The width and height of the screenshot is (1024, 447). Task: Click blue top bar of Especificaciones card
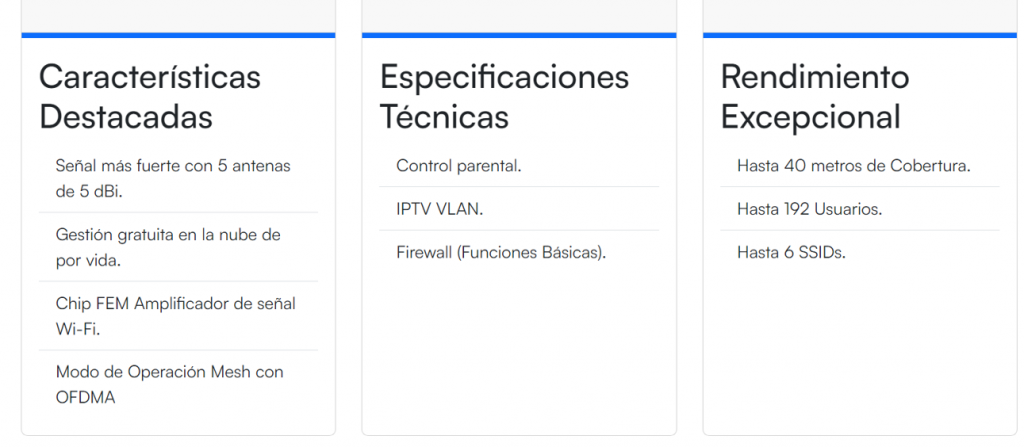pyautogui.click(x=519, y=35)
